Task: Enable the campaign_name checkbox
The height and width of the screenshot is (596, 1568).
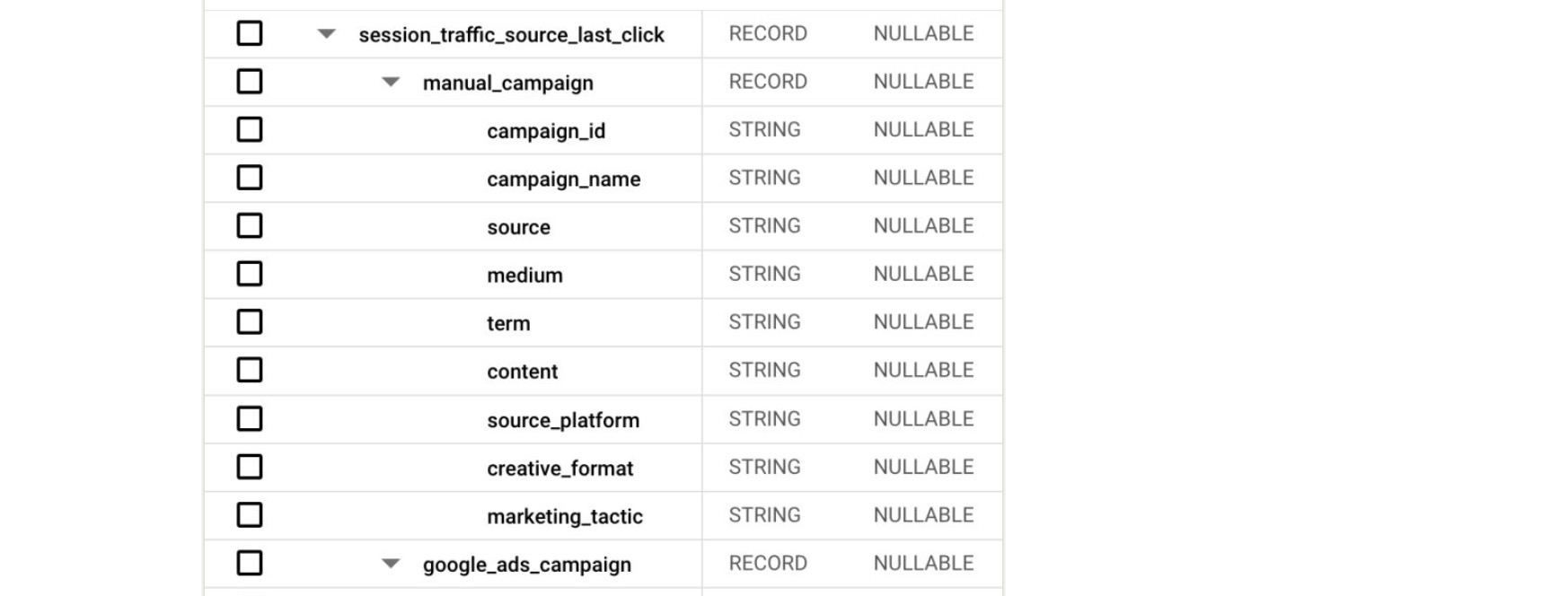Action: pos(249,178)
